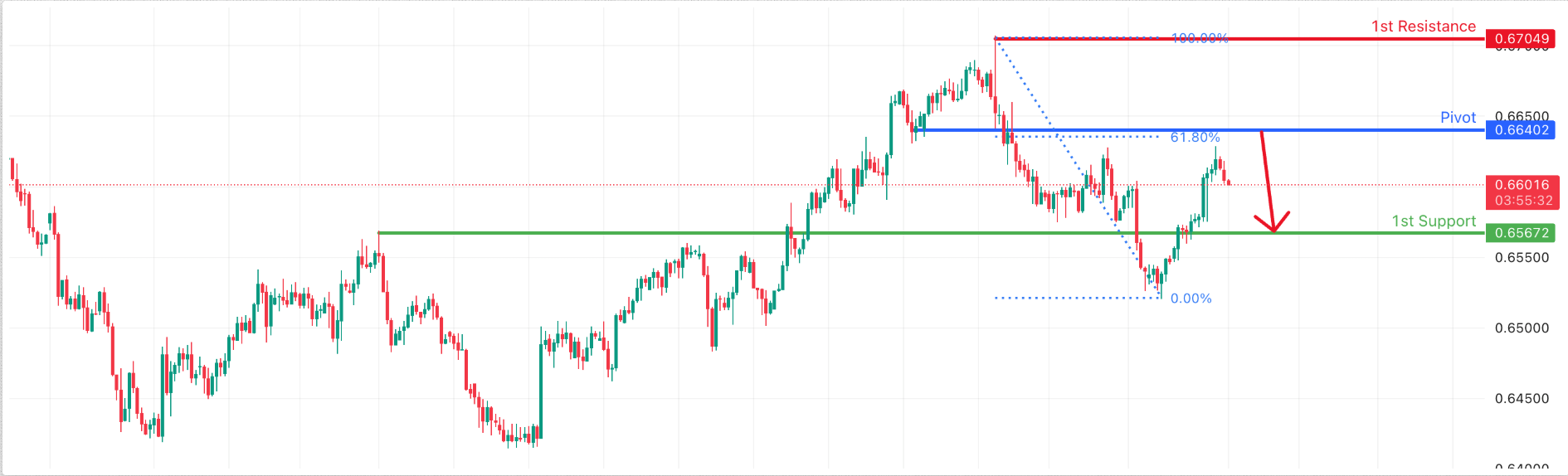Click the blue 0.66402 pivot price tag

[x=1522, y=130]
